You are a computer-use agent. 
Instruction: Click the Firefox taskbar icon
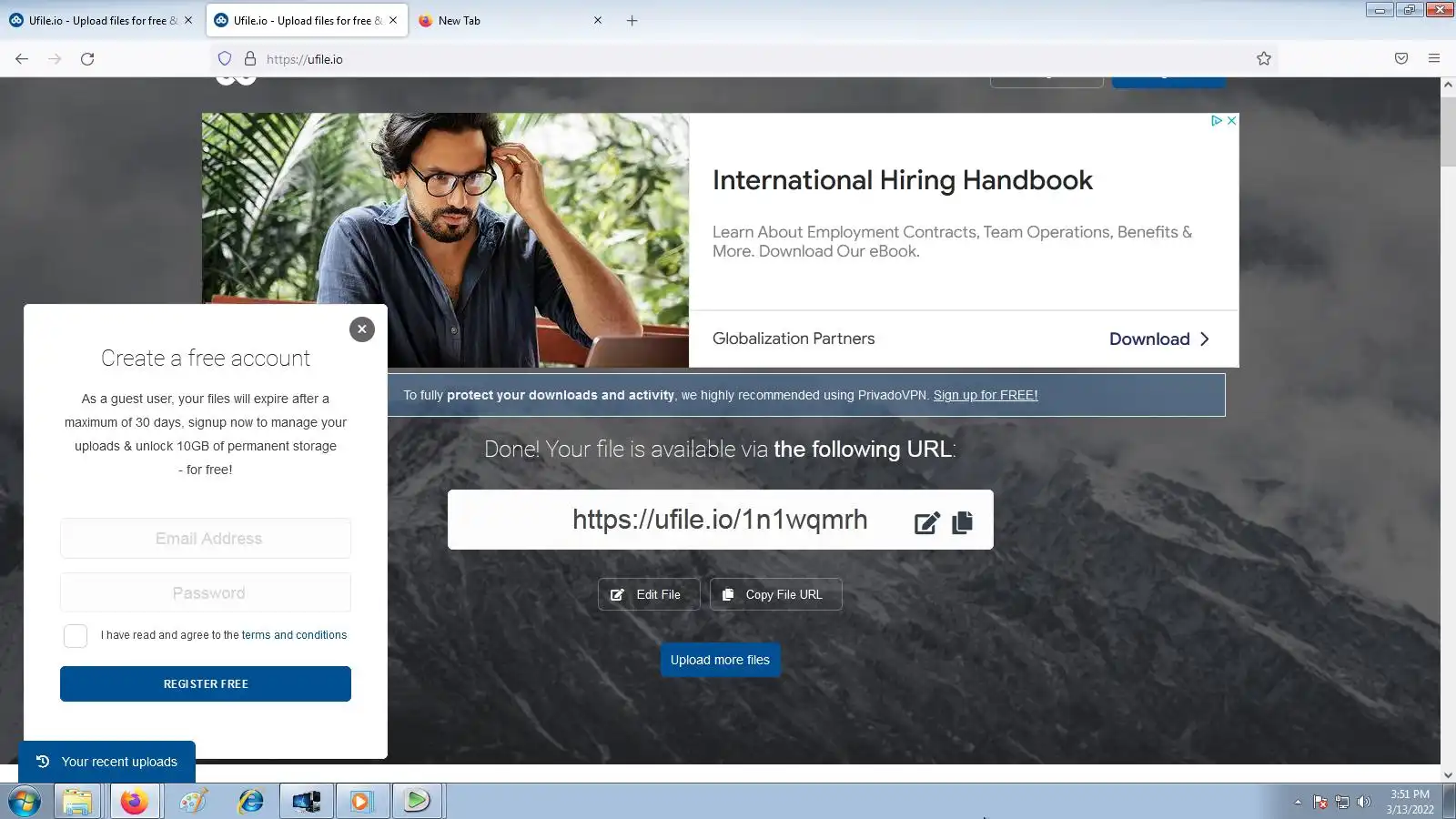pos(134,802)
